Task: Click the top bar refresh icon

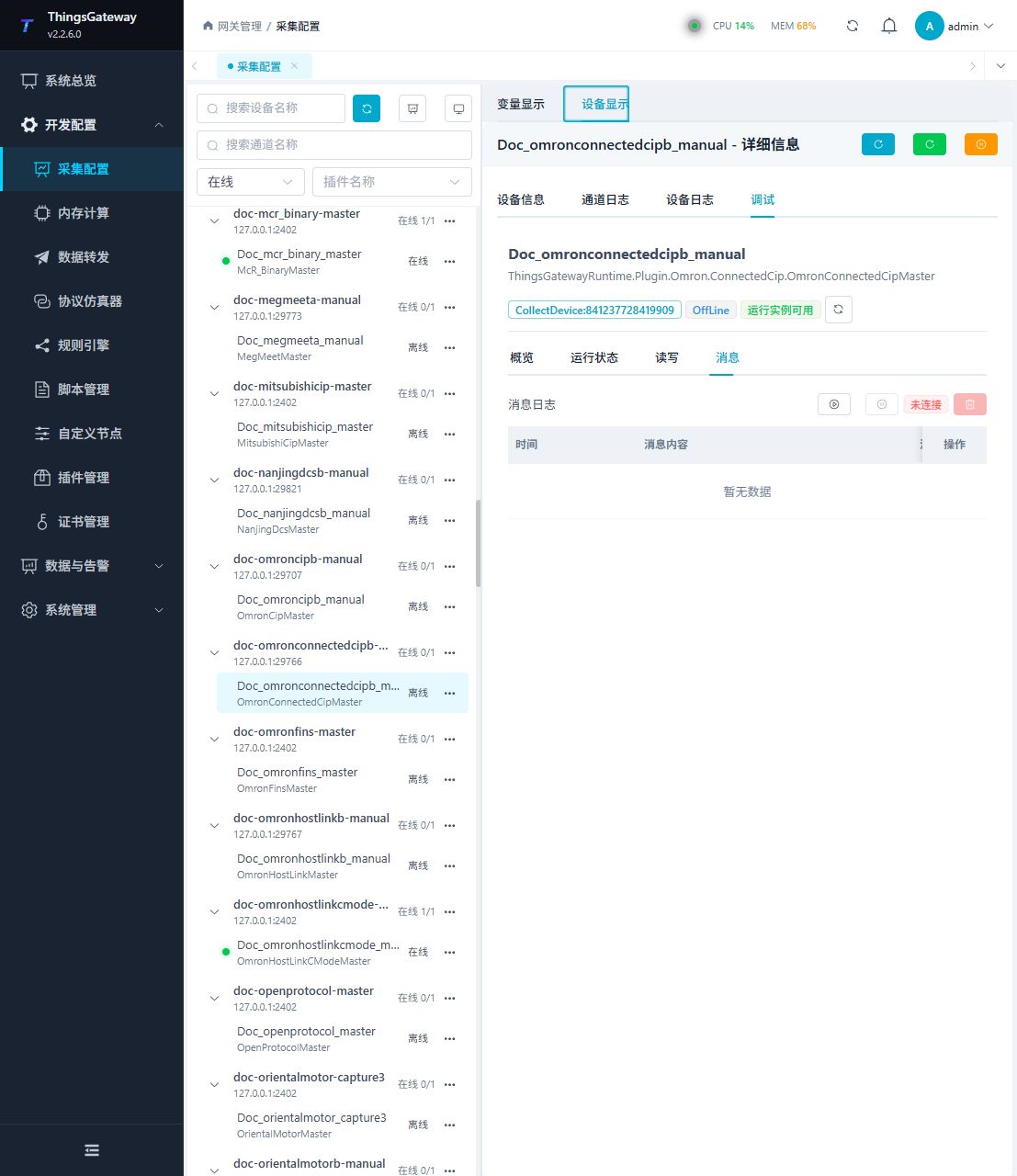Action: coord(853,26)
